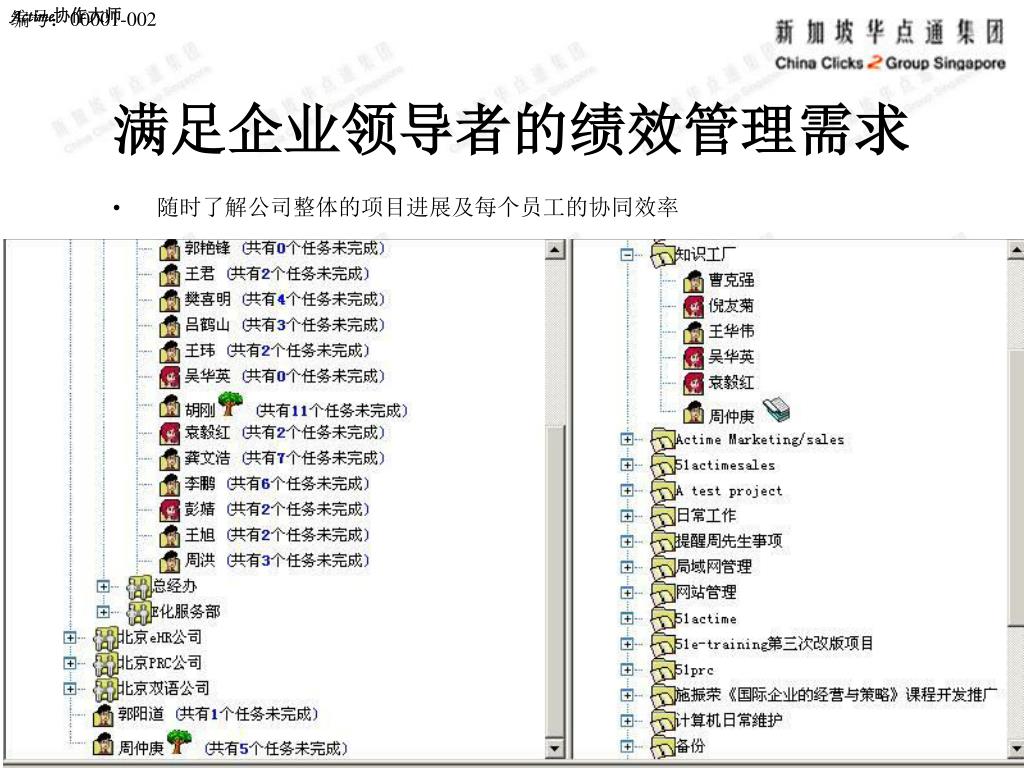The image size is (1024, 768).
Task: Click the 北京双语公司 company group icon
Action: coord(106,689)
